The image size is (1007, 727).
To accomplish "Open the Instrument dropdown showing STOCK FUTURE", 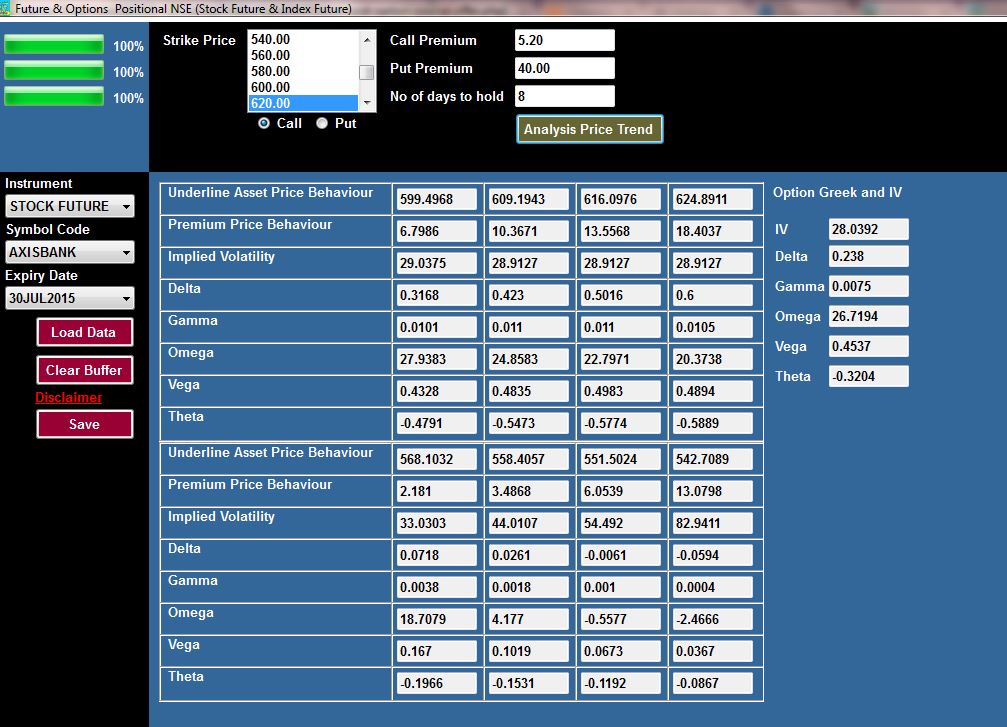I will [69, 206].
